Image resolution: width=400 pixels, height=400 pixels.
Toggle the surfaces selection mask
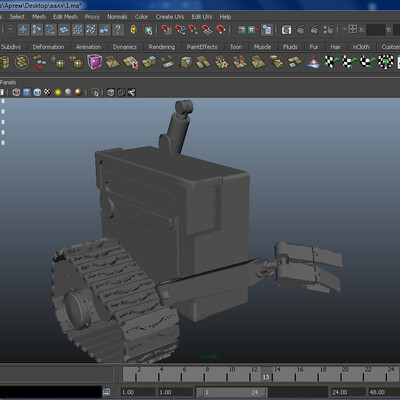pyautogui.click(x=64, y=30)
